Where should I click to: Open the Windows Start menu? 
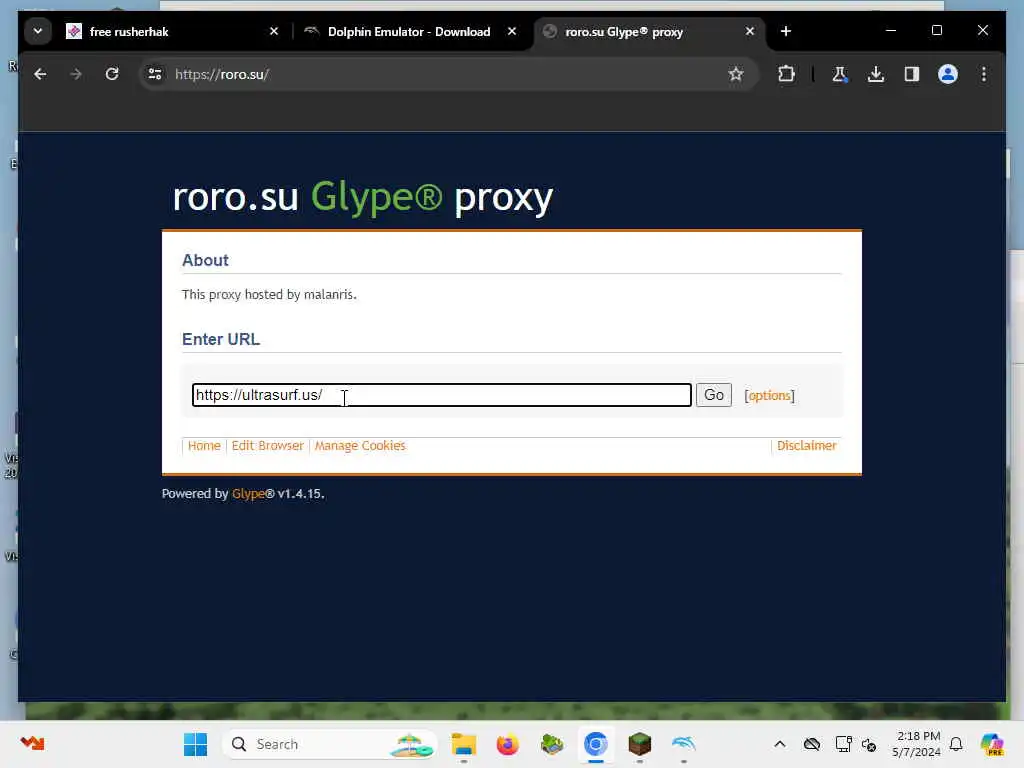click(x=195, y=744)
